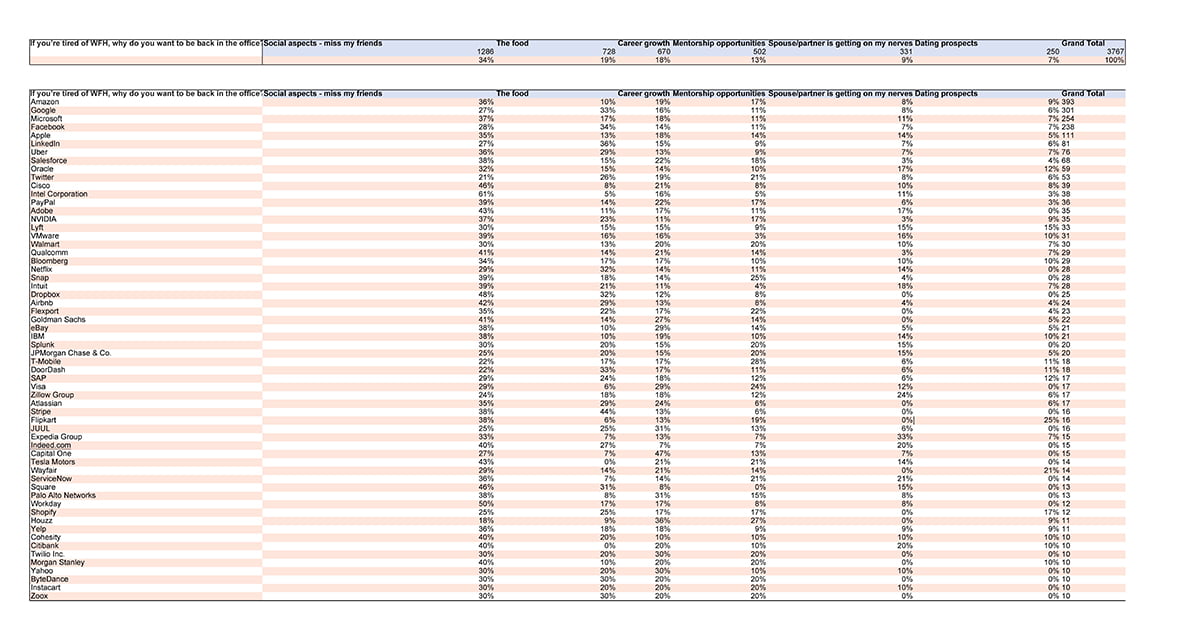Select the Expedia Group cell
Image resolution: width=1200 pixels, height=640 pixels.
click(x=56, y=437)
